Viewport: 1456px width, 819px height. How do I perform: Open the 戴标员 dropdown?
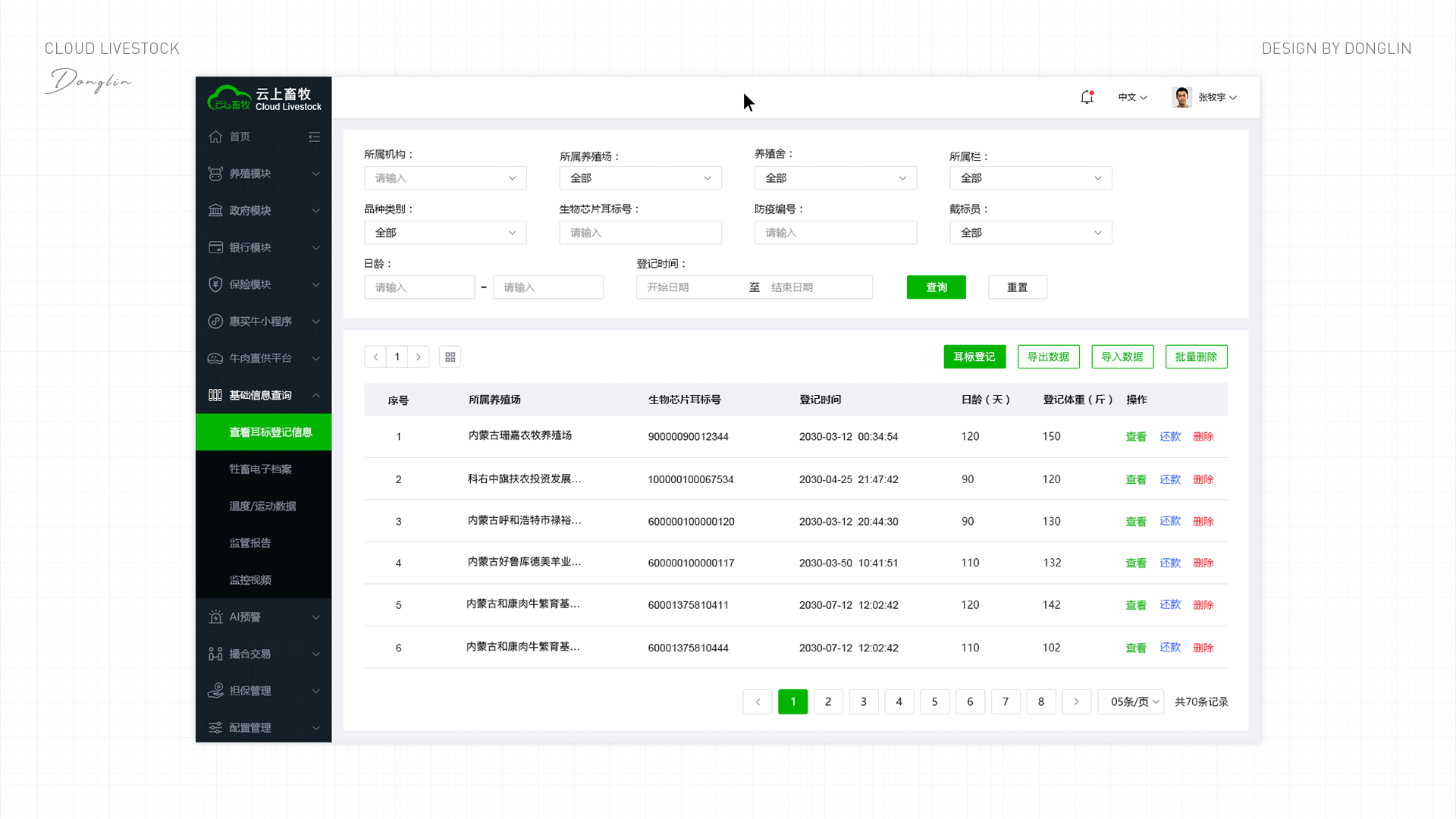[1030, 233]
